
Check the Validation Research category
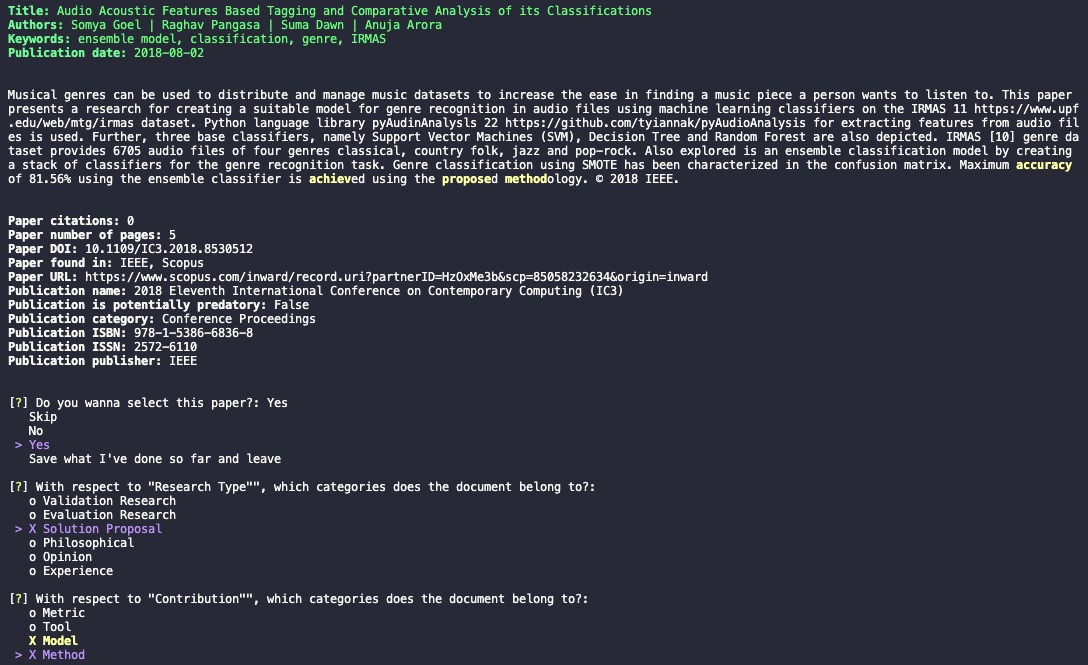[x=102, y=500]
